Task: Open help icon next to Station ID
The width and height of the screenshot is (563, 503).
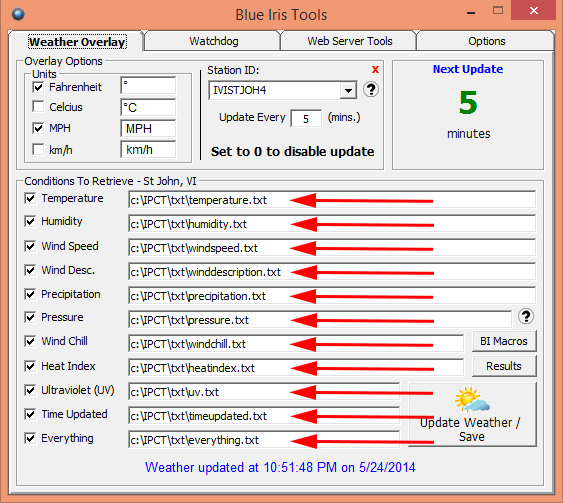Action: coord(371,89)
